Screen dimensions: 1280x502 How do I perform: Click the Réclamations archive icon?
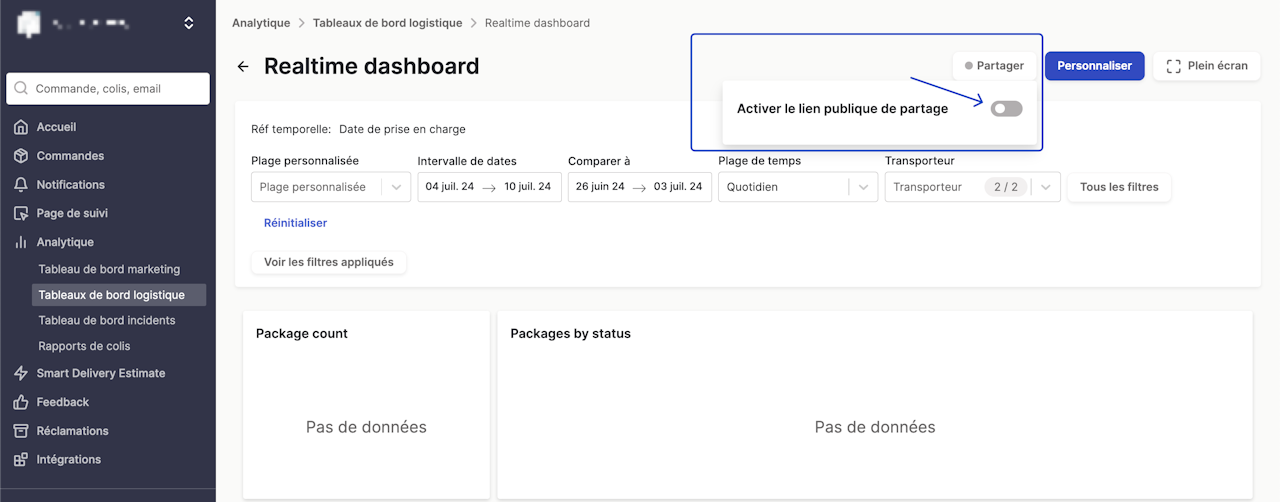click(x=20, y=431)
